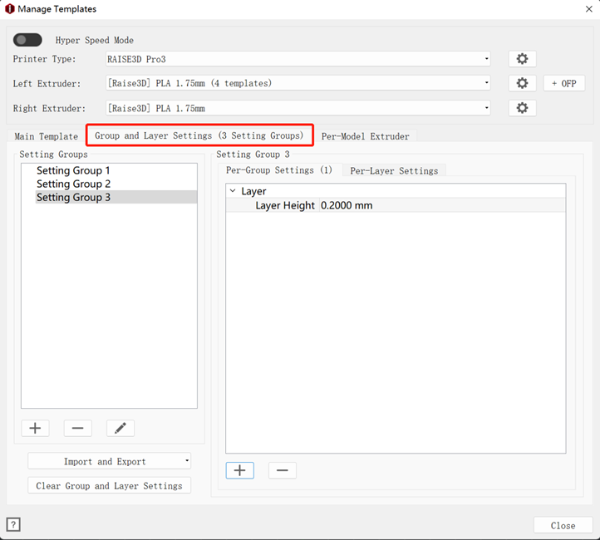The width and height of the screenshot is (600, 540).
Task: Collapse the Layer settings section
Action: (x=233, y=191)
